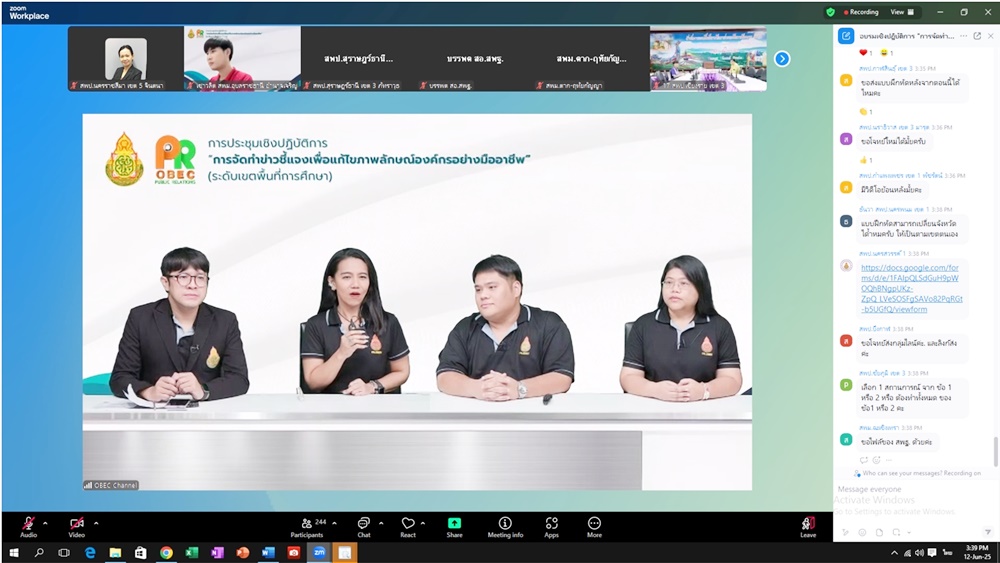Select the บรรพต สอ.สพฐ. participant tile
Image resolution: width=1000 pixels, height=563 pixels.
click(475, 59)
